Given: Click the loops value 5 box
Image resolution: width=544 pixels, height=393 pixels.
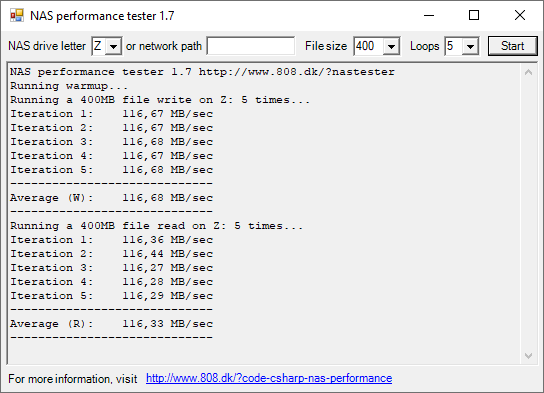Looking at the screenshot, I should (454, 46).
